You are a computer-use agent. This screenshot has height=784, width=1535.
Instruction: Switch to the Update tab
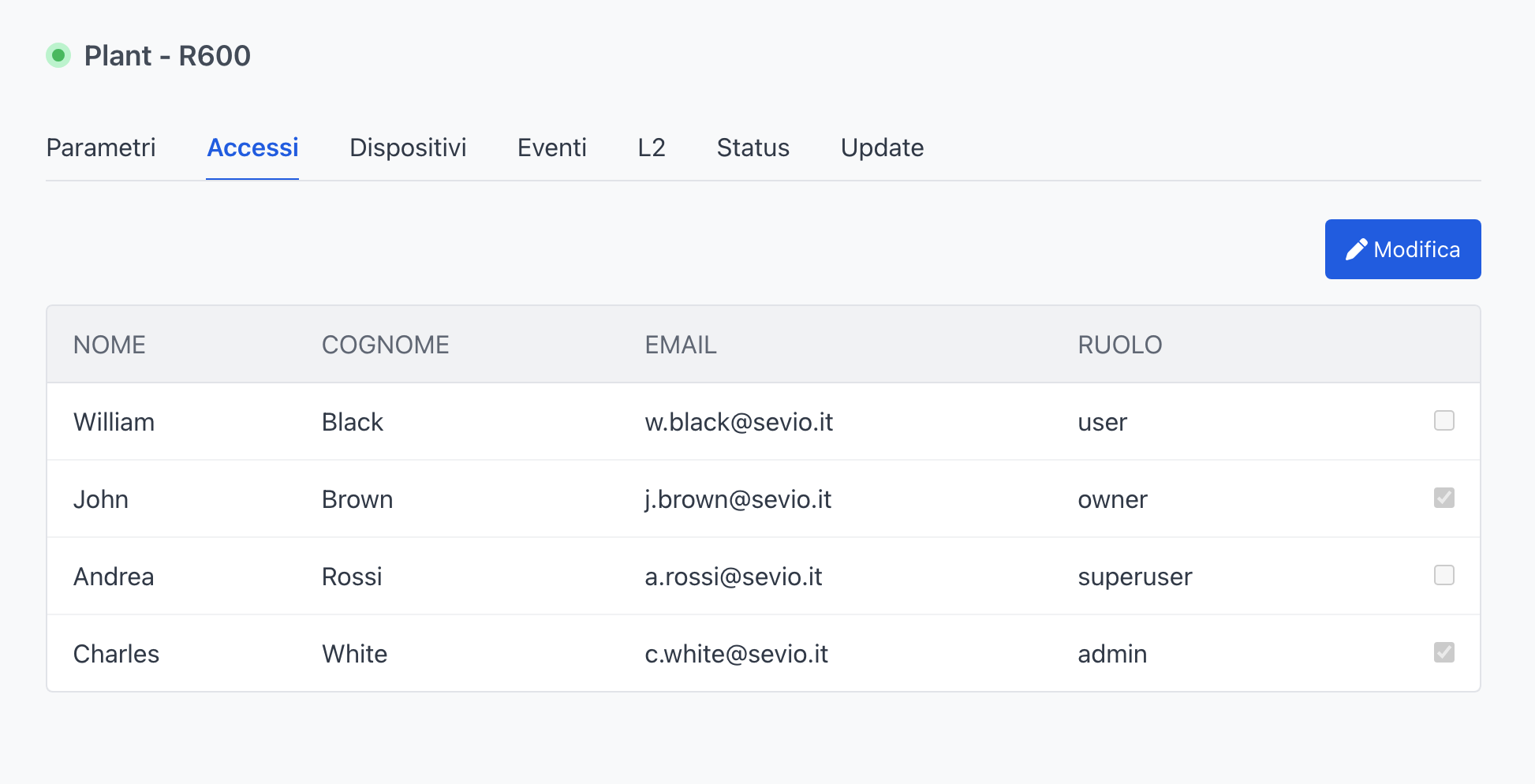click(x=882, y=148)
